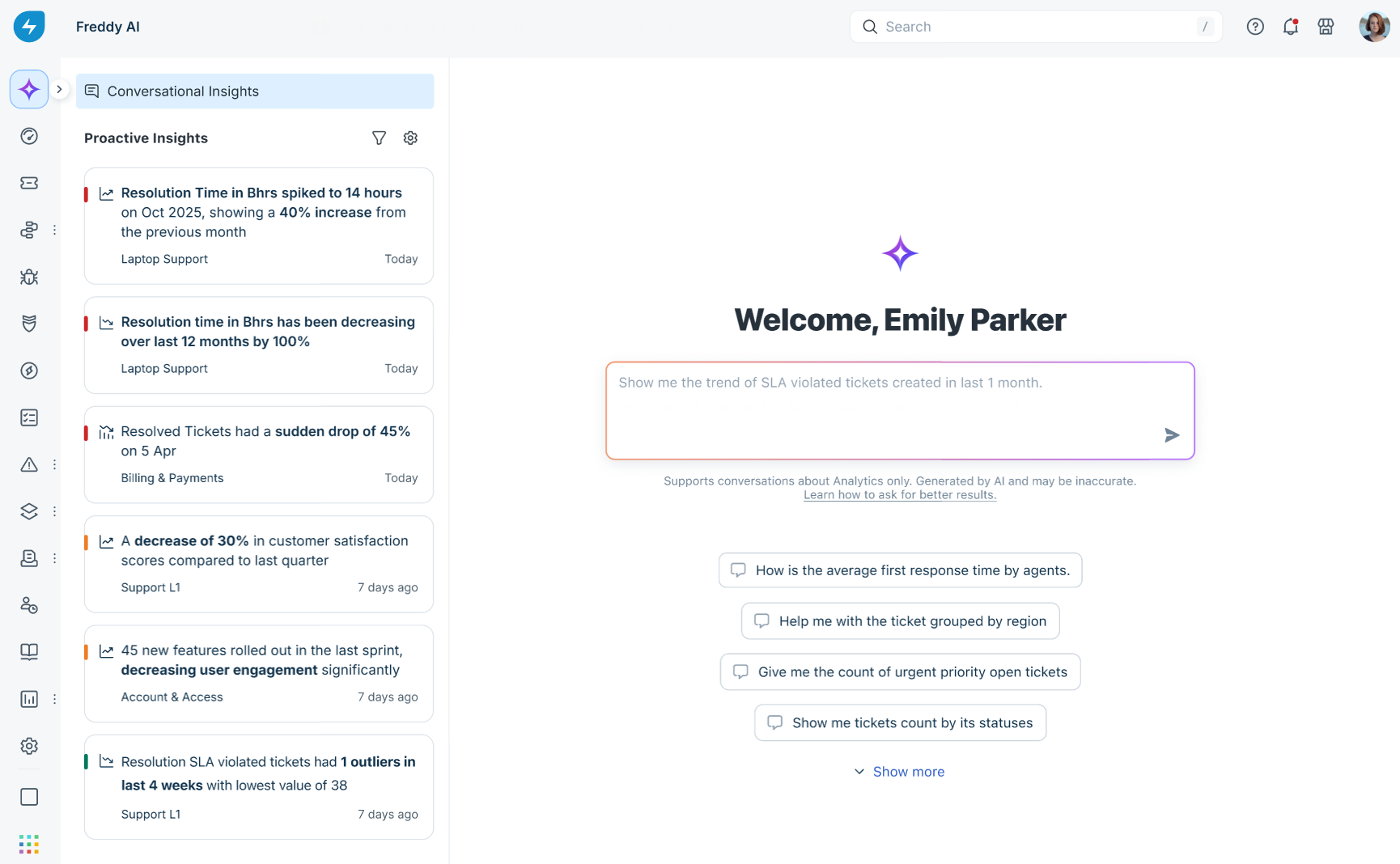Open the layers assets icon in sidebar
The image size is (1400, 864).
click(29, 511)
